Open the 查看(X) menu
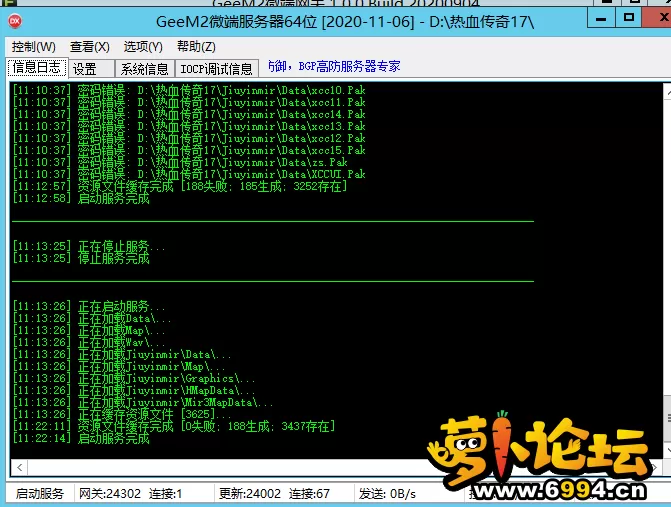The image size is (671, 507). point(89,47)
